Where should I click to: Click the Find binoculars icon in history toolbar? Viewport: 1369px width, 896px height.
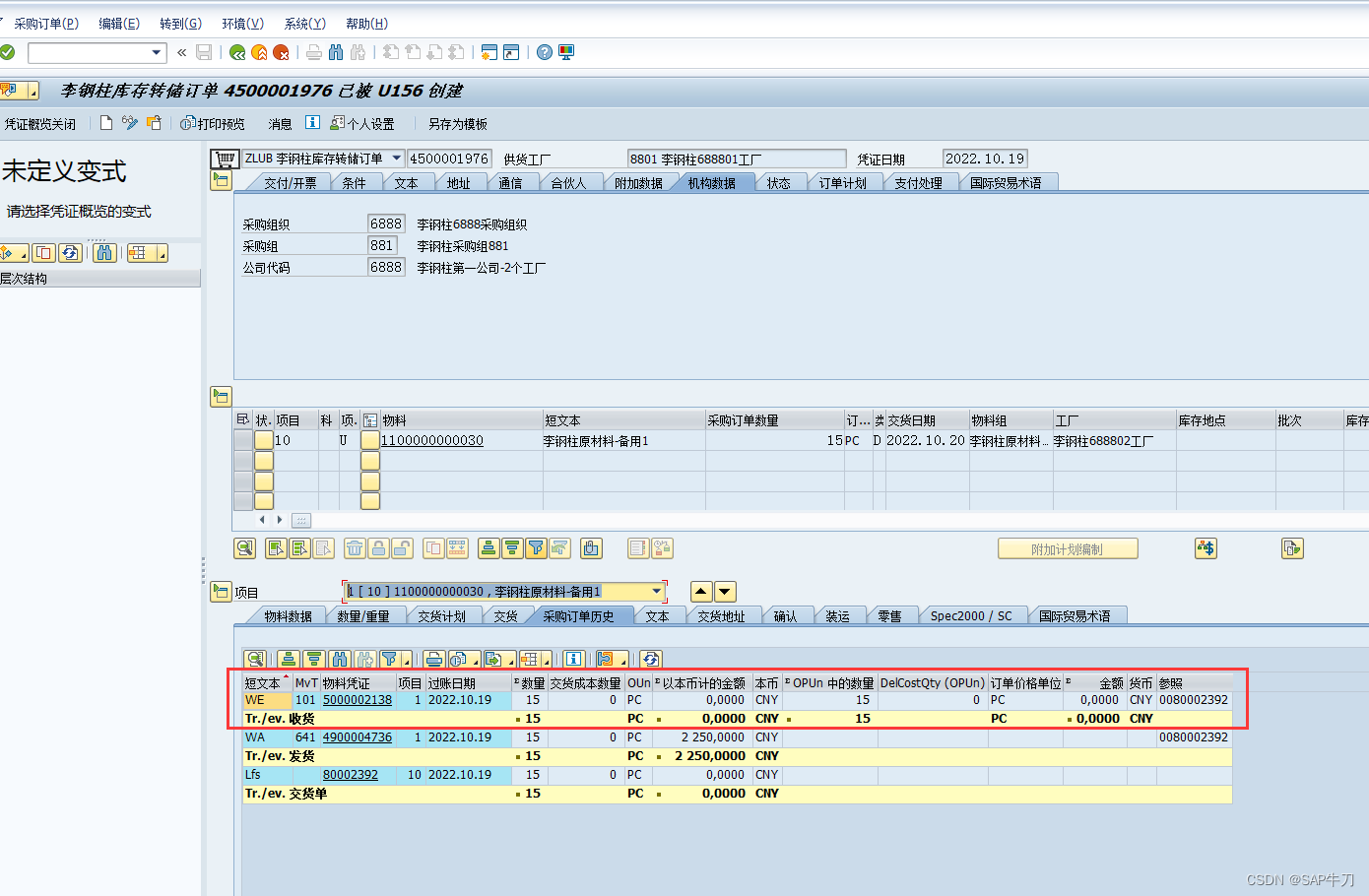point(340,659)
